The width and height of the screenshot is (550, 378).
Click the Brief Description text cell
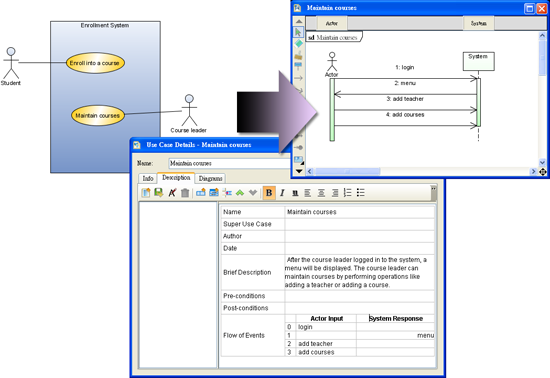360,272
